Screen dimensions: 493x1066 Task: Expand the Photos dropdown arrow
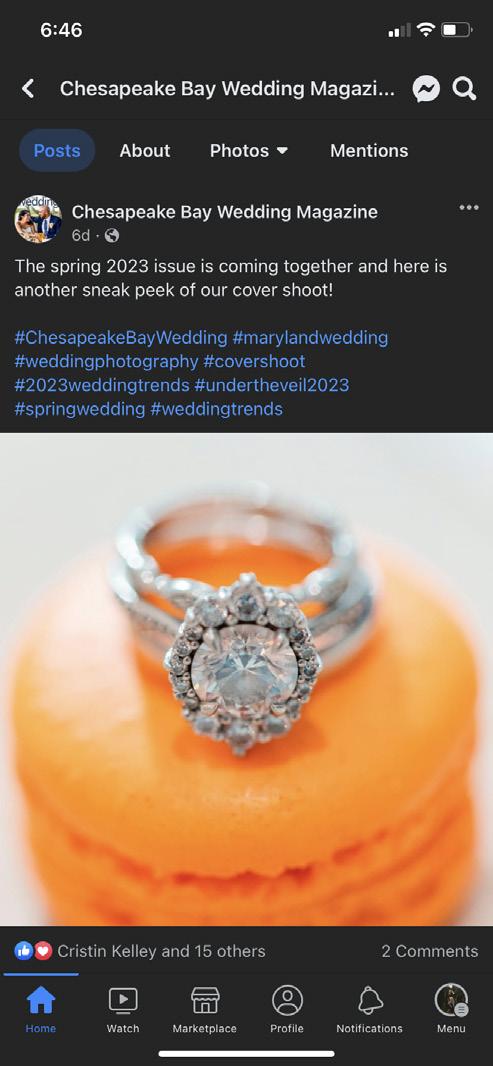[283, 150]
